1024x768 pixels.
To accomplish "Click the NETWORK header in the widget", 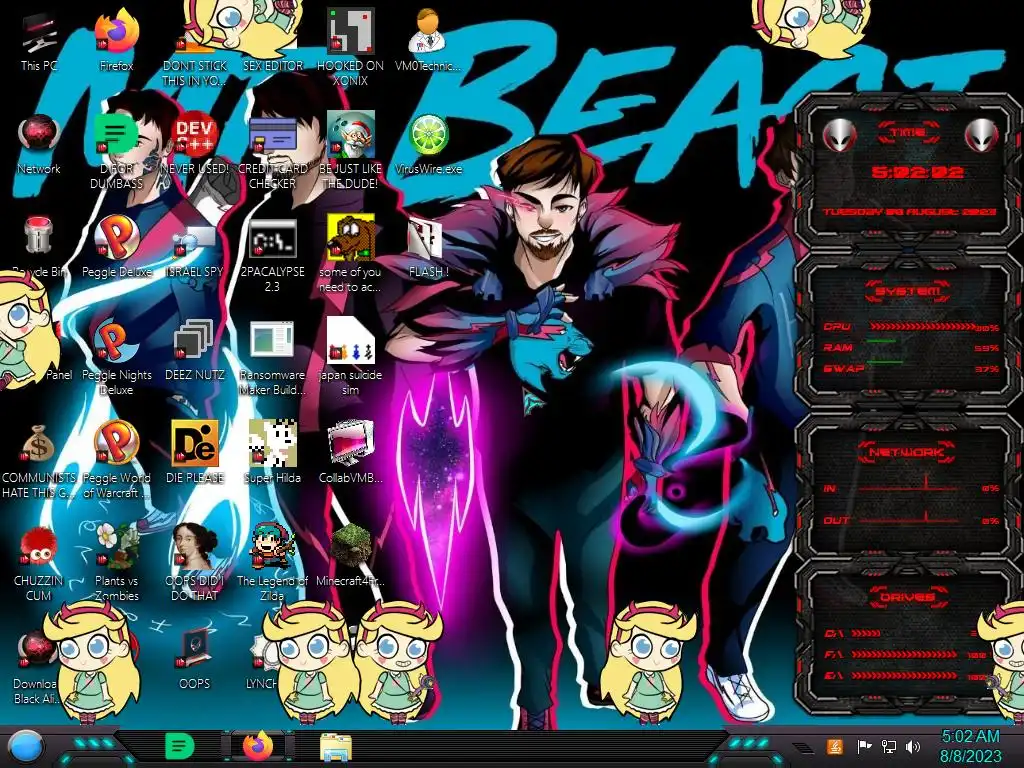I will pyautogui.click(x=906, y=452).
